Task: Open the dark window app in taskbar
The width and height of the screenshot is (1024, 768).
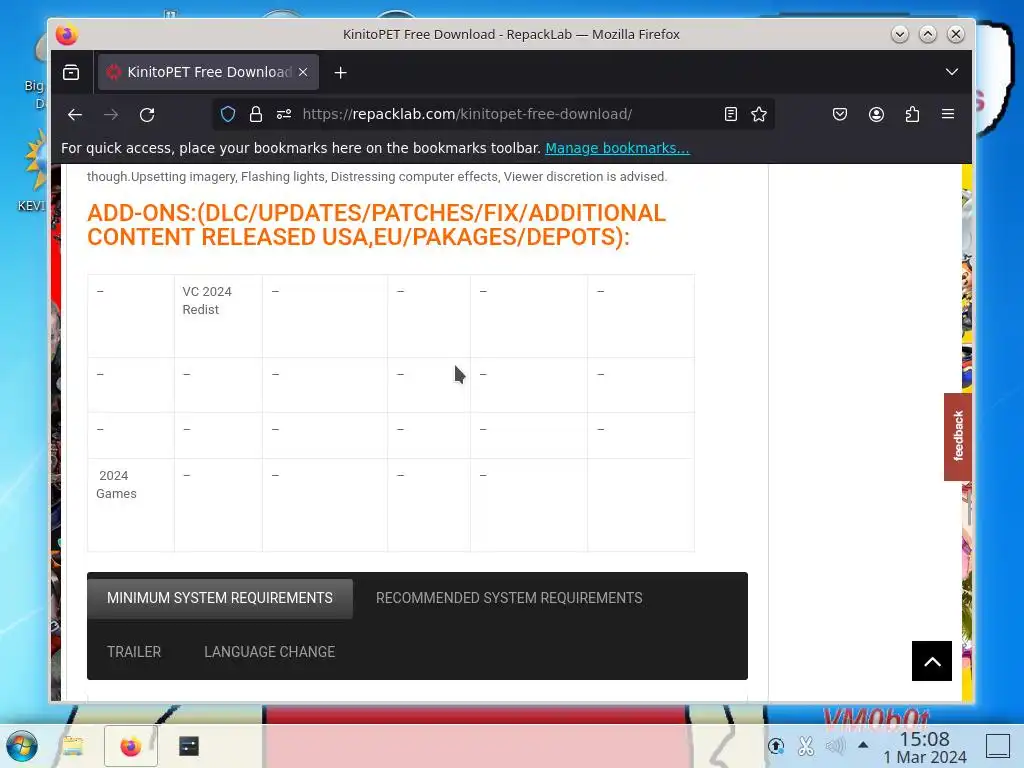Action: pyautogui.click(x=189, y=746)
